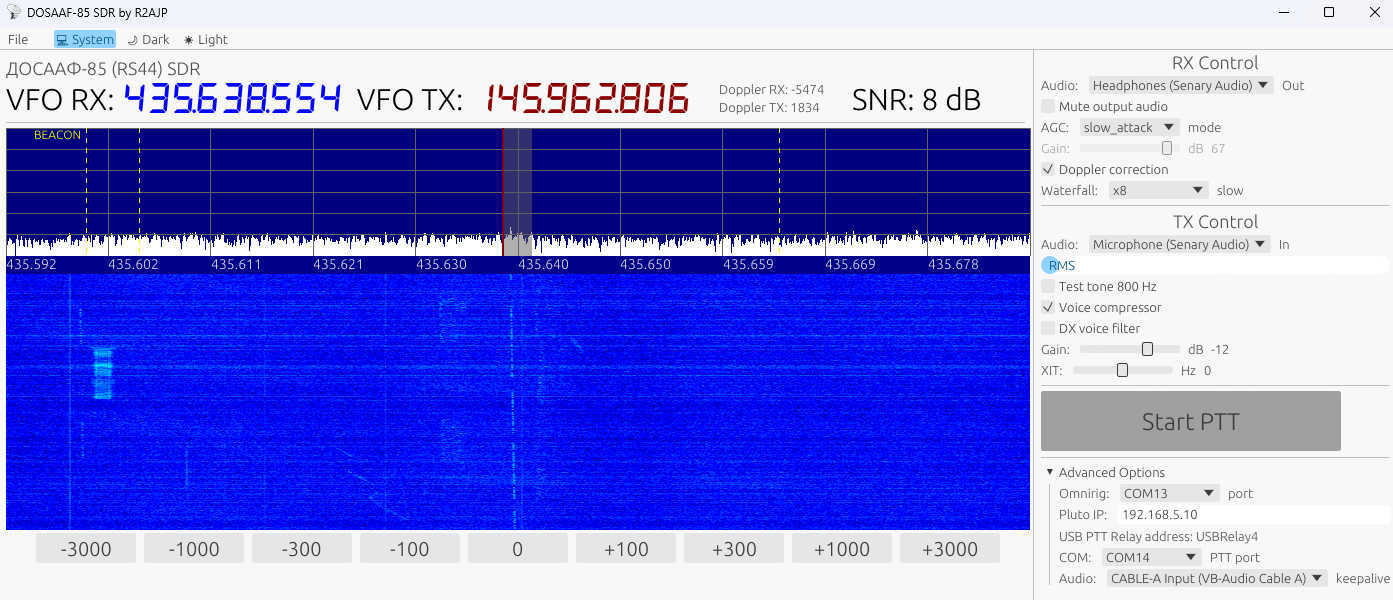Enable the Test tone 800 Hz option

1048,286
